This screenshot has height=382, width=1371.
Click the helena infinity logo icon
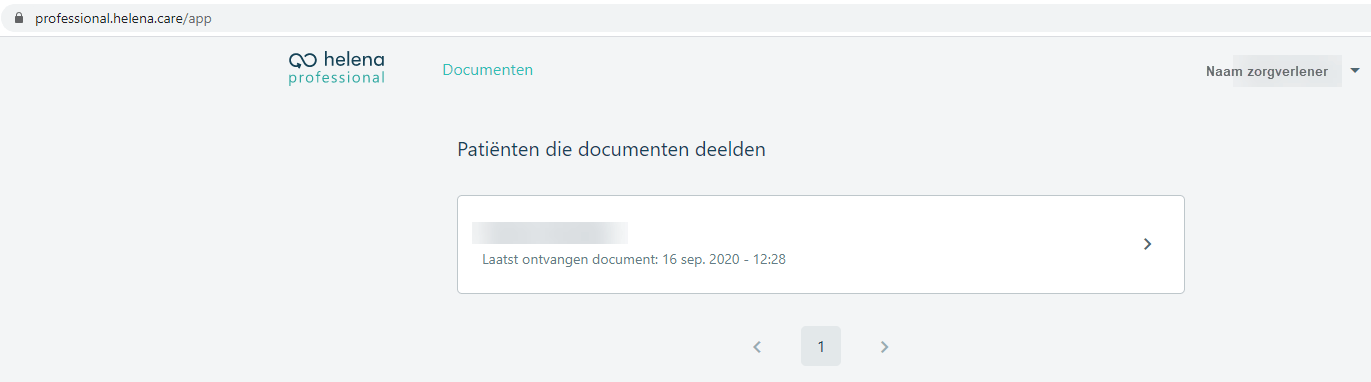point(303,61)
